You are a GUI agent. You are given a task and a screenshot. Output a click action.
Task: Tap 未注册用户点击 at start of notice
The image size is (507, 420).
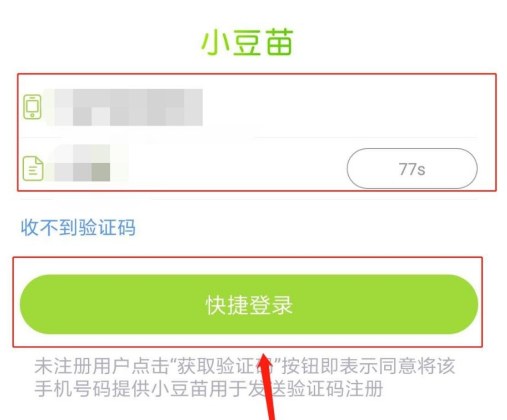[101, 366]
